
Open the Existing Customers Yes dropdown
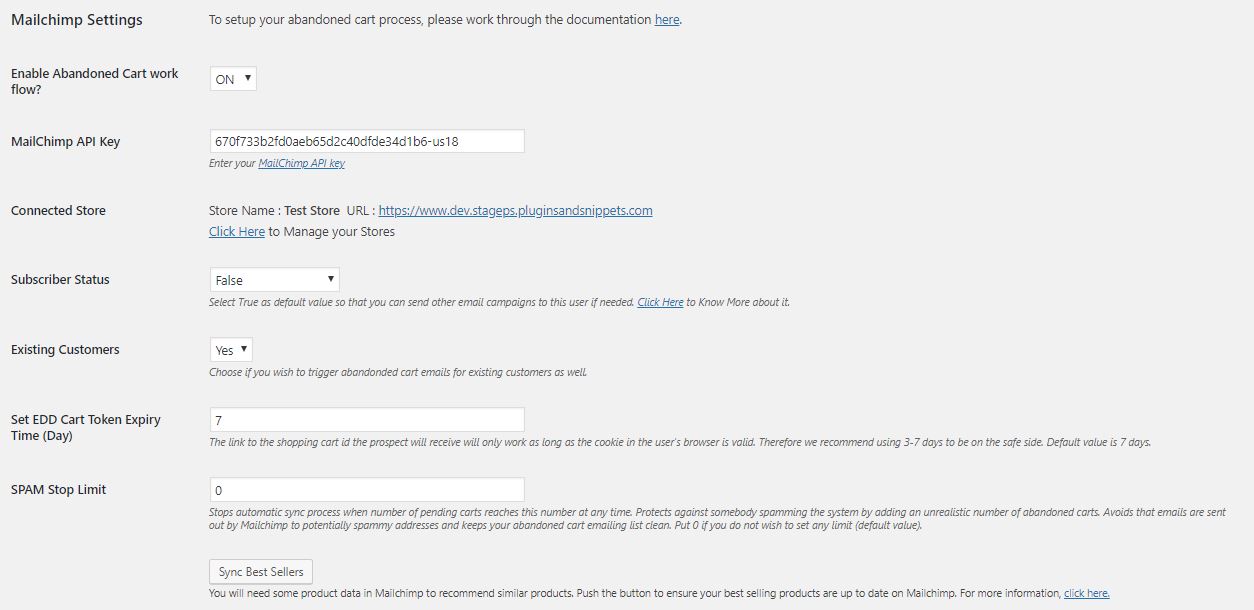pyautogui.click(x=231, y=350)
